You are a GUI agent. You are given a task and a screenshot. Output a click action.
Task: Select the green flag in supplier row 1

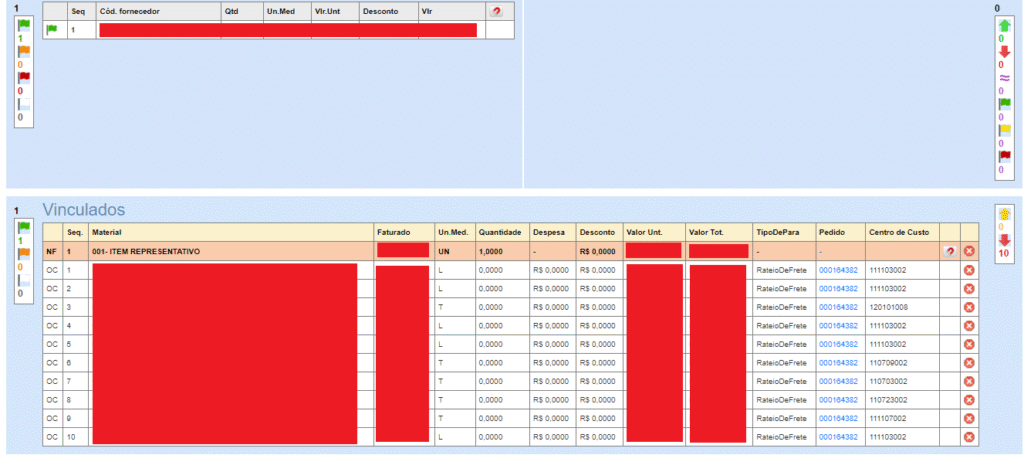(52, 30)
